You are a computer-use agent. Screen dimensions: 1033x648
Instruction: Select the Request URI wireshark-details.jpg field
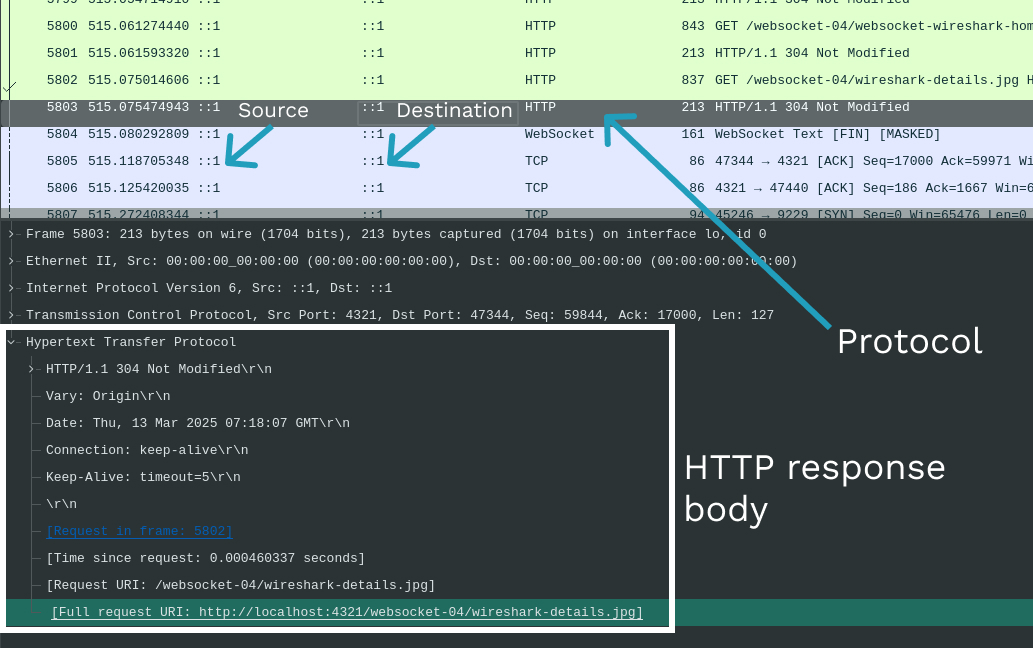point(240,585)
